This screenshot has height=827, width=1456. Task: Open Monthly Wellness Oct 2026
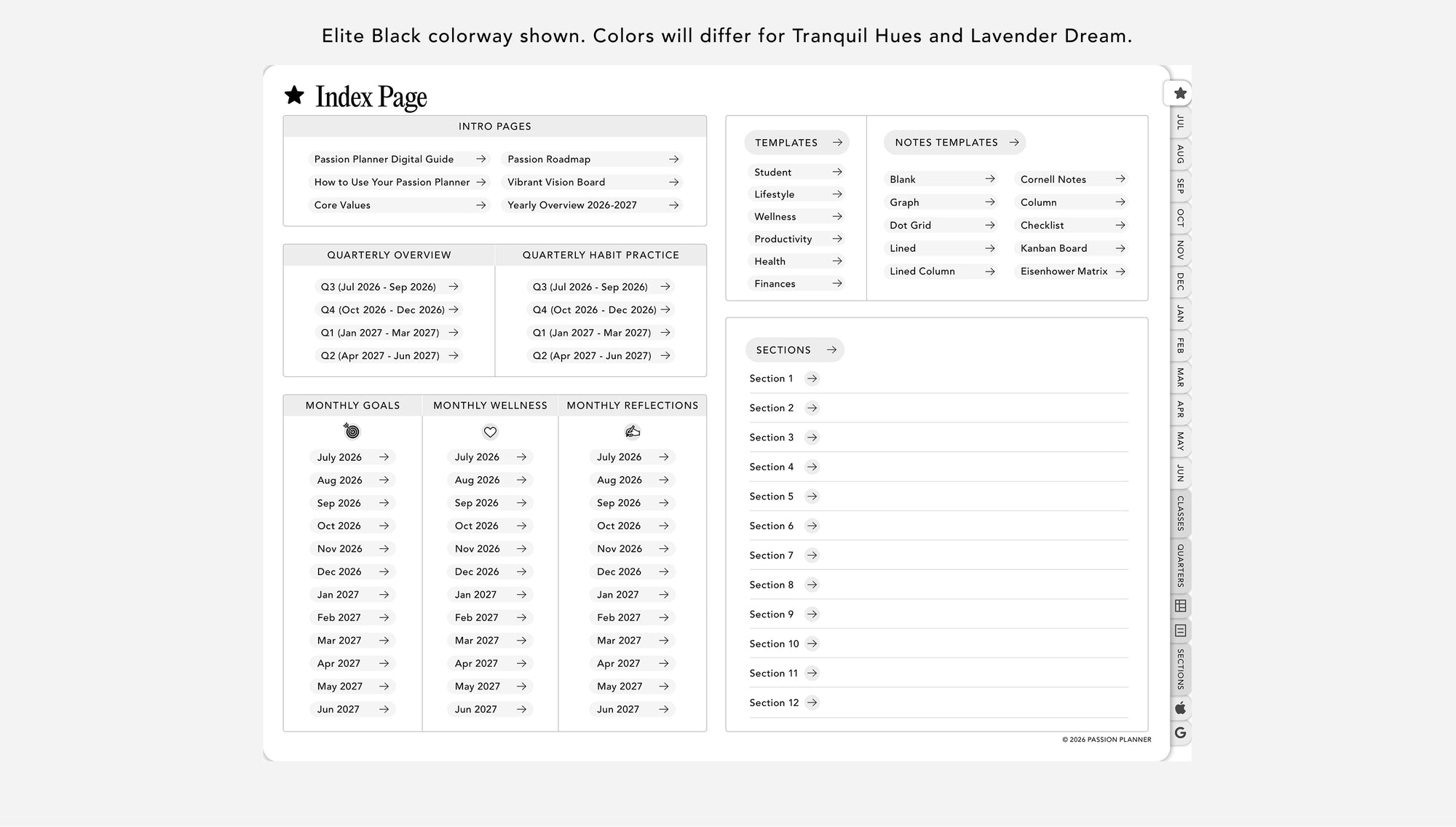pyautogui.click(x=490, y=526)
